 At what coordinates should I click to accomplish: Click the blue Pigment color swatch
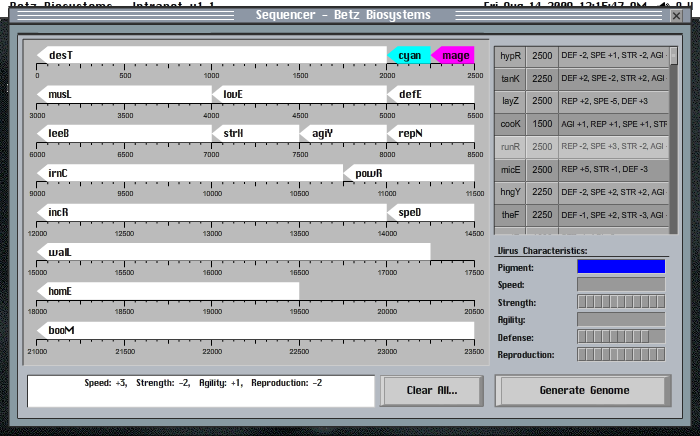(620, 267)
